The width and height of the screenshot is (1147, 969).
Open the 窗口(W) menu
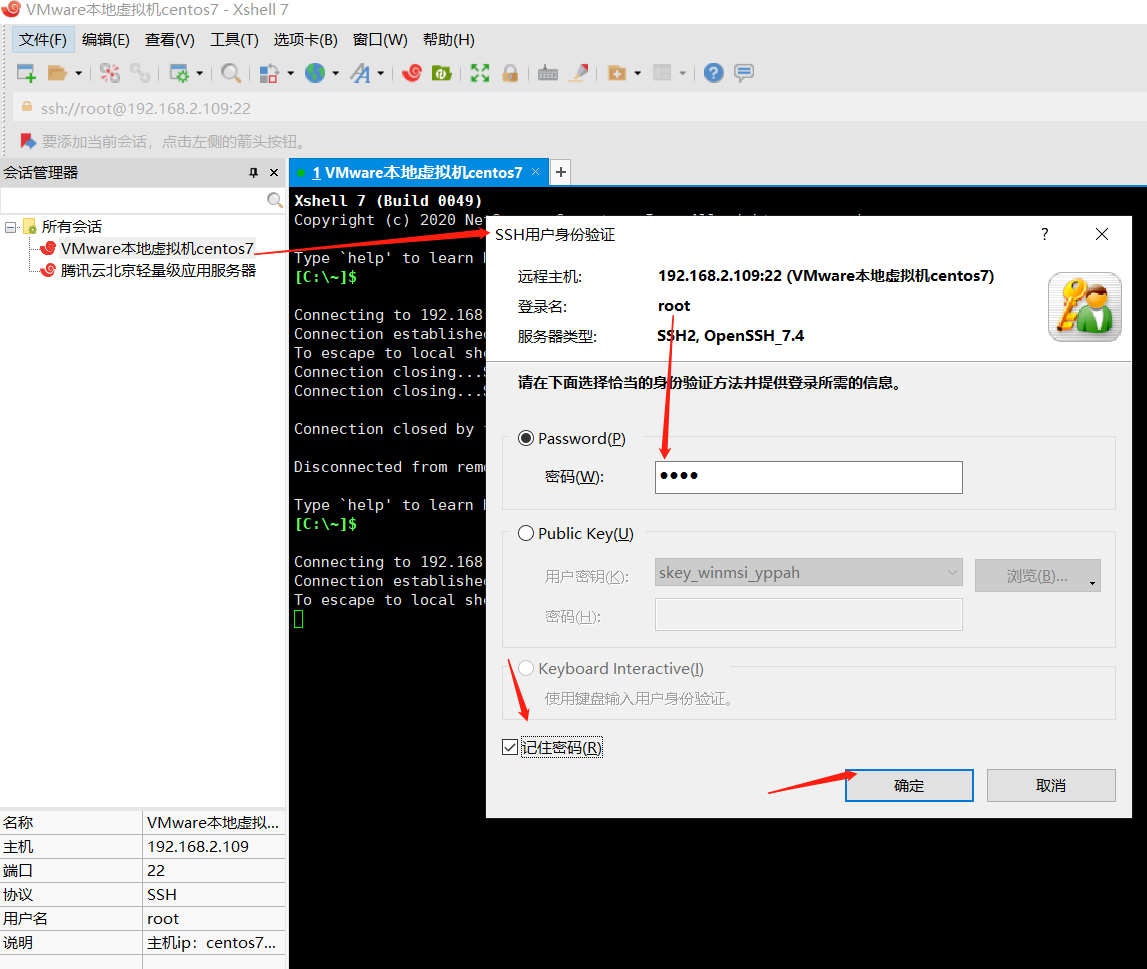tap(380, 39)
